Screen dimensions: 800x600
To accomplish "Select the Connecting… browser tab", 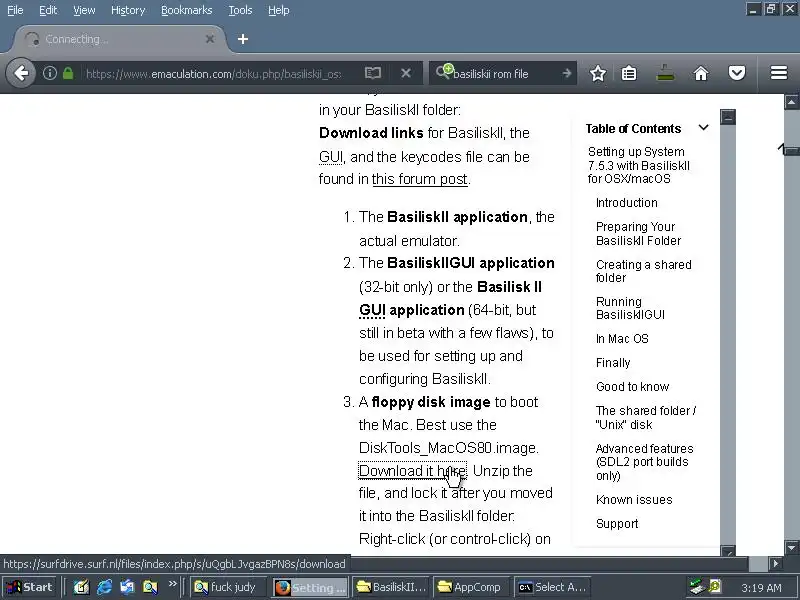I will pyautogui.click(x=120, y=39).
